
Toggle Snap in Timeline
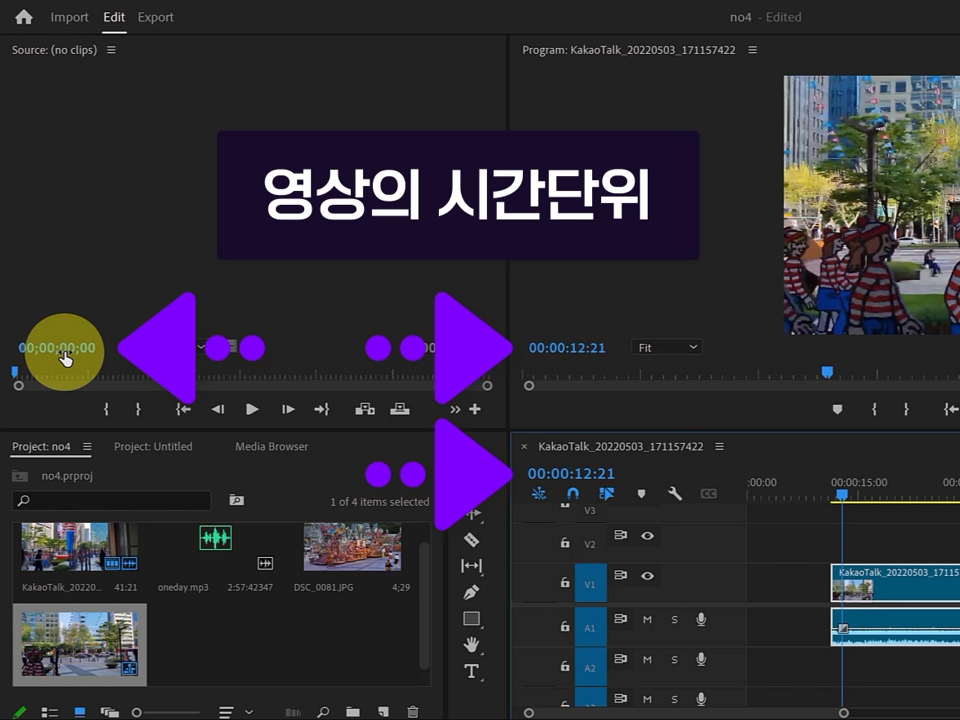(573, 493)
